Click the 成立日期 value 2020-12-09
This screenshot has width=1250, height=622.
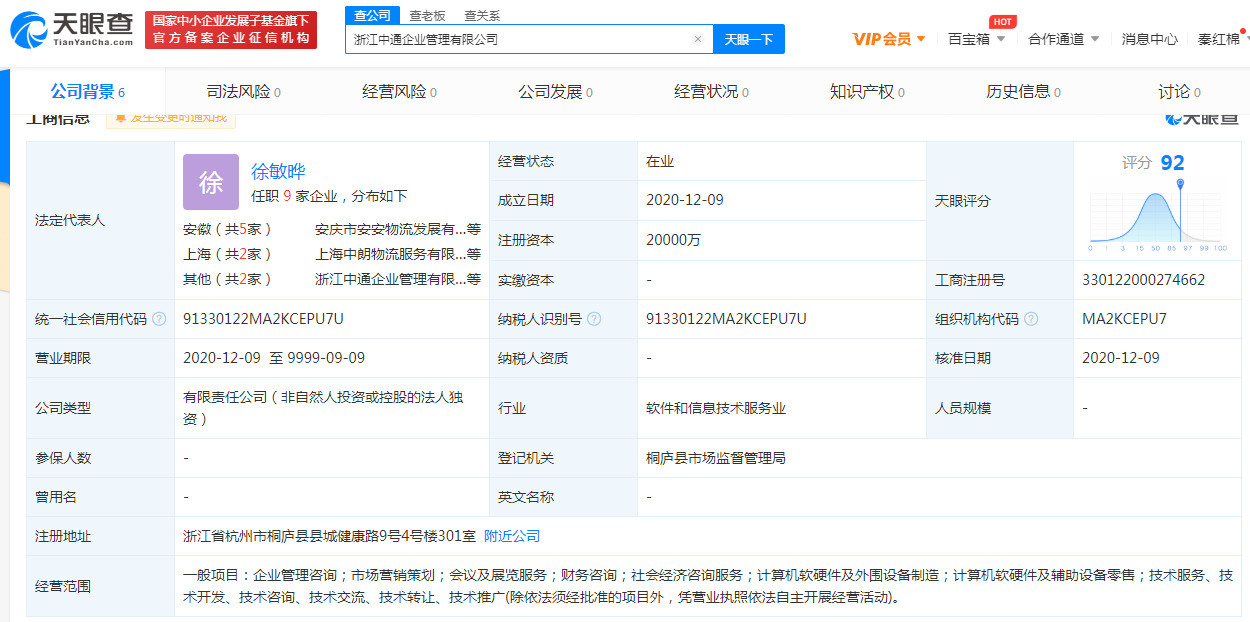684,200
